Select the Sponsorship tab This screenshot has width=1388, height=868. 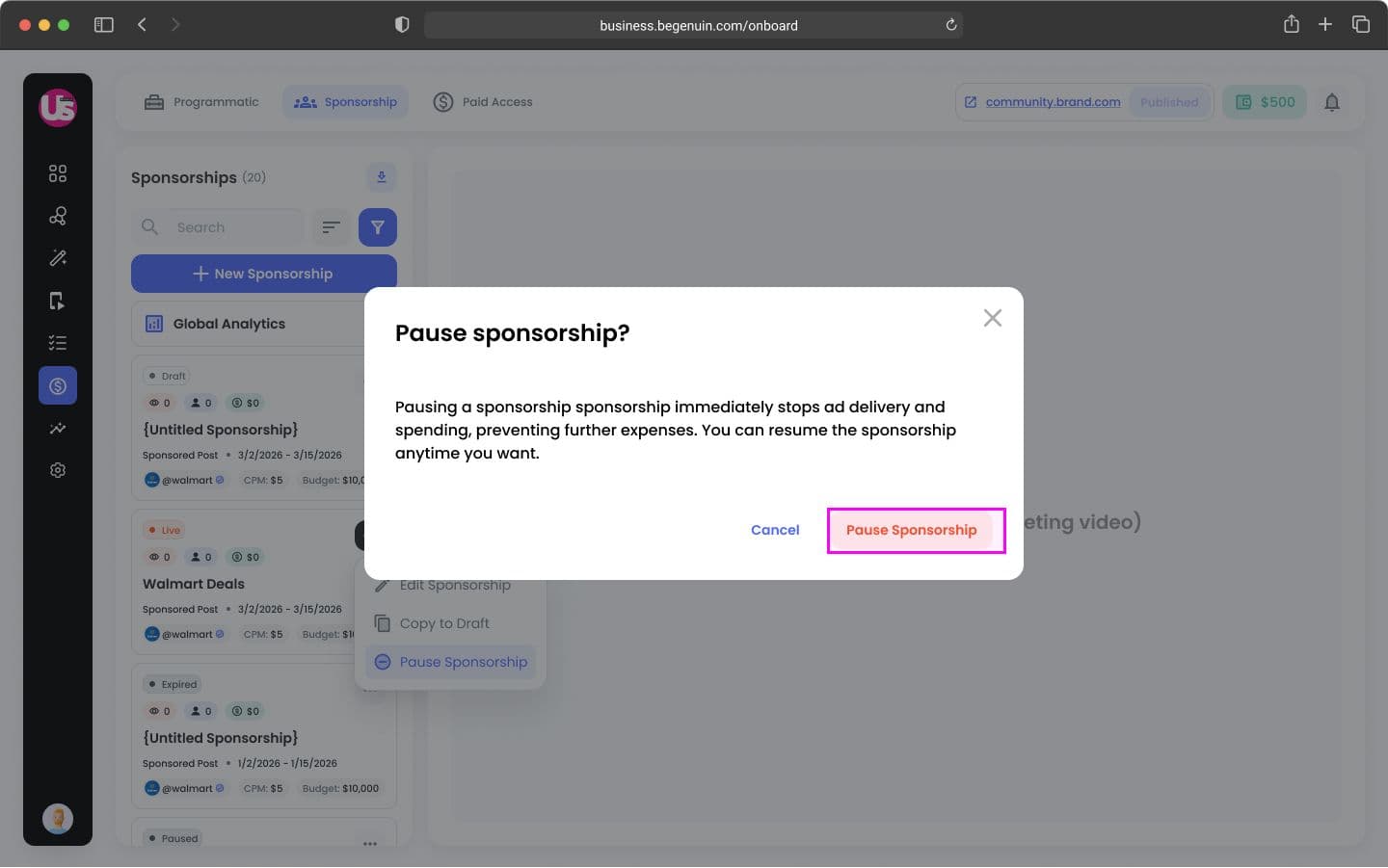[x=345, y=102]
